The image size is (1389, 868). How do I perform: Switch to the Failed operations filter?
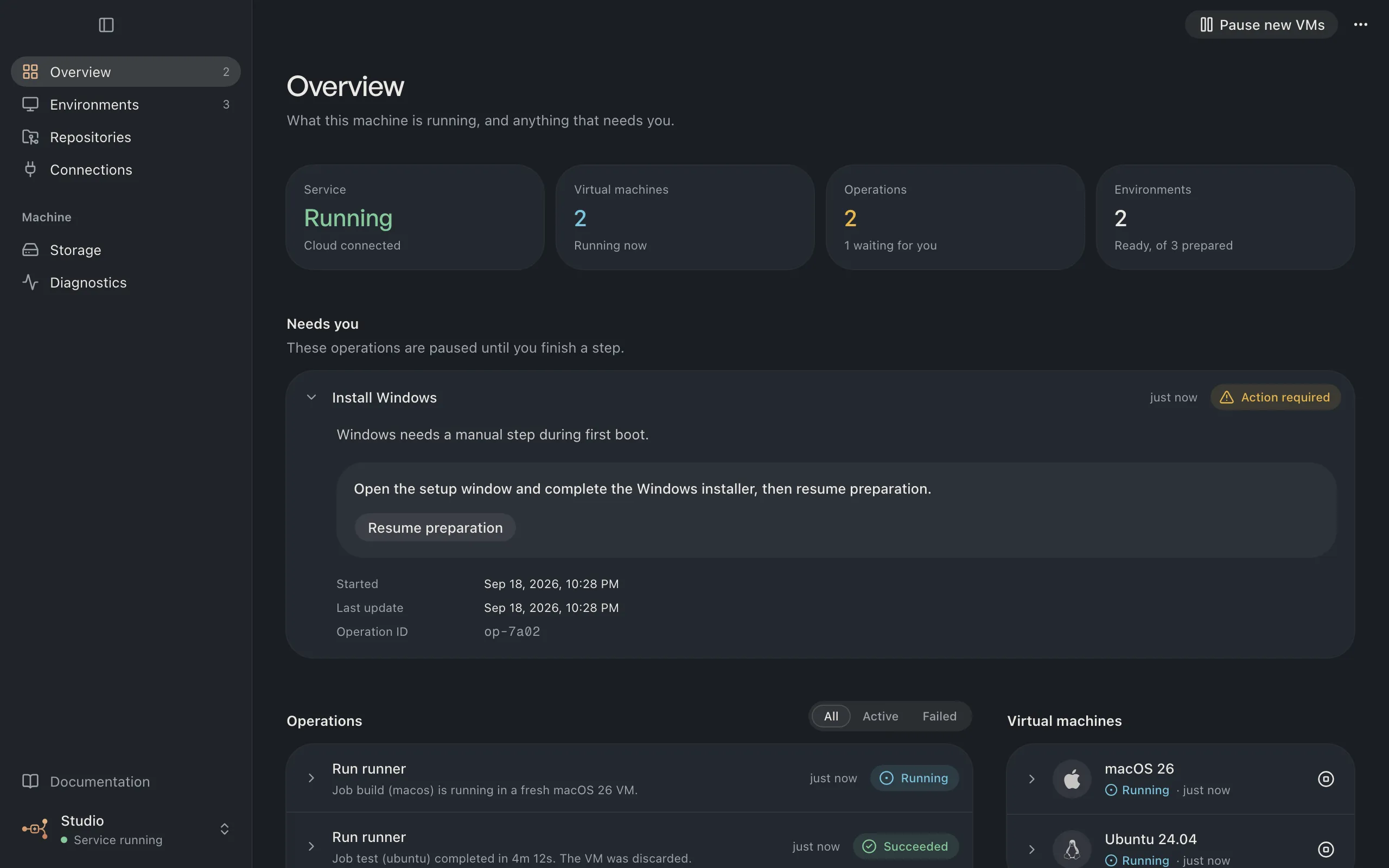coord(940,716)
